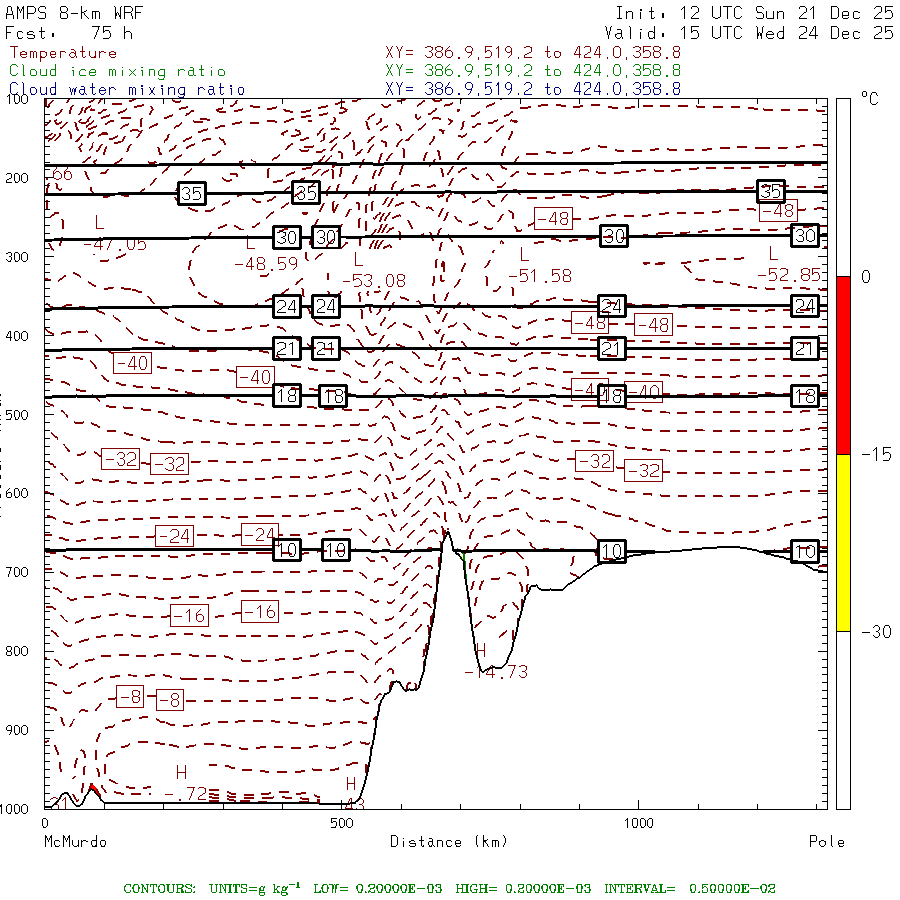The height and width of the screenshot is (900, 900).
Task: Click the red XY coordinates line
Action: pyautogui.click(x=533, y=53)
